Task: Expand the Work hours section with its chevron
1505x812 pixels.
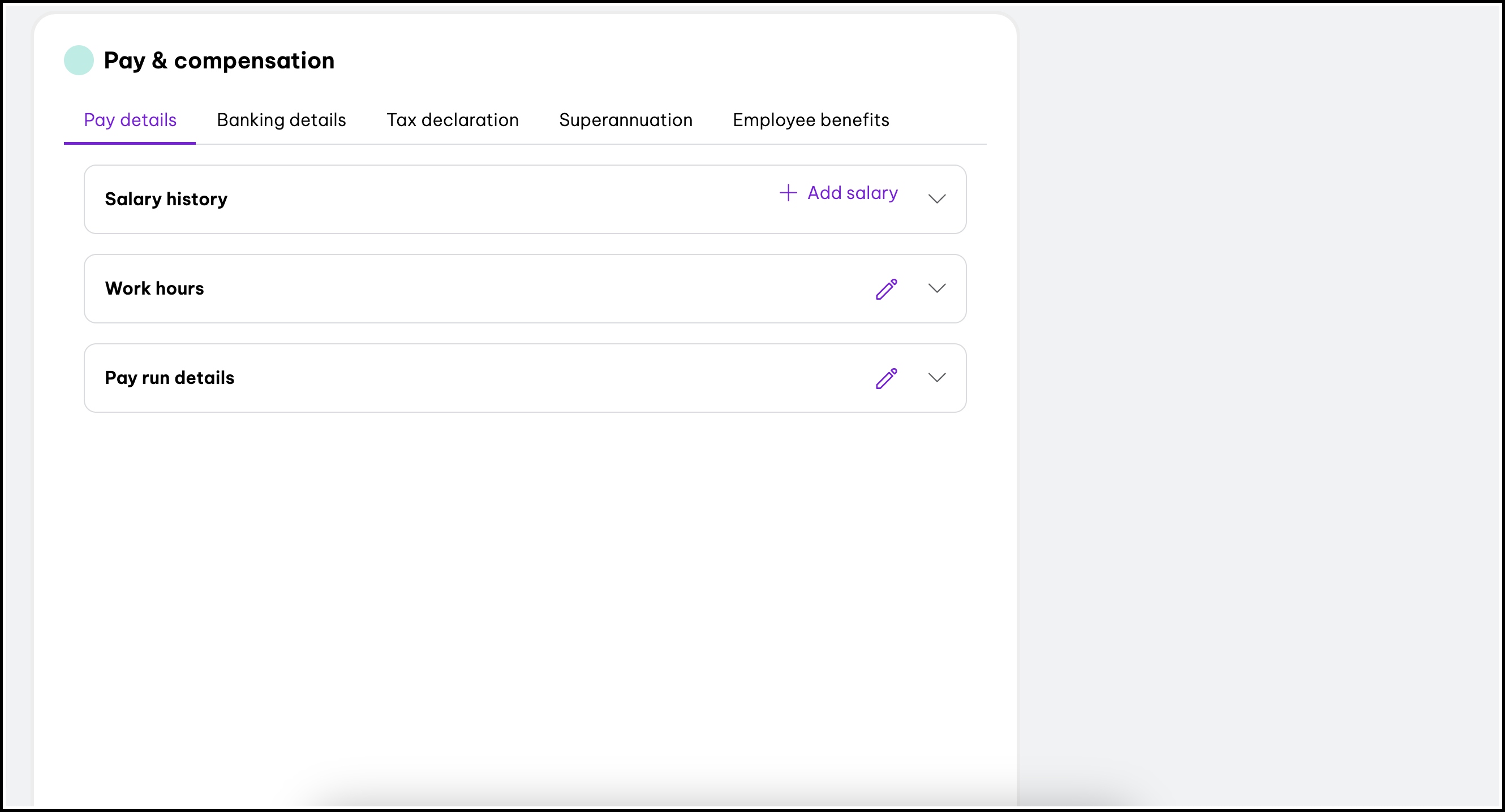Action: click(936, 288)
